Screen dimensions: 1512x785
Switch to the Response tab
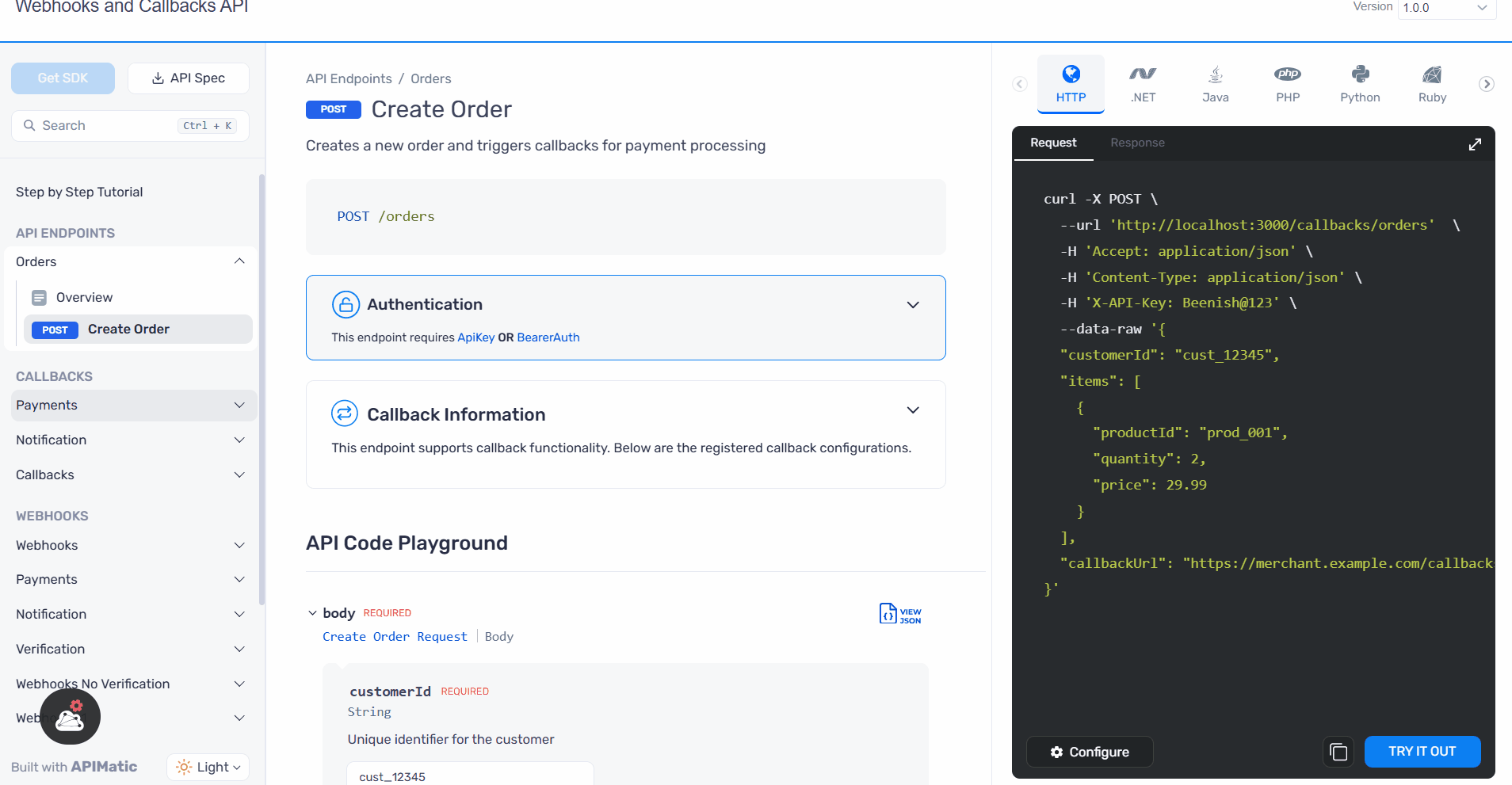click(x=1137, y=143)
